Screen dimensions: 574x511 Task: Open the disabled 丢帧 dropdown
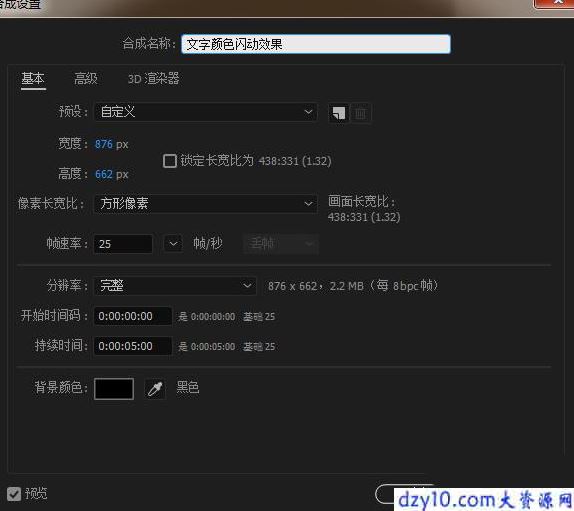281,244
